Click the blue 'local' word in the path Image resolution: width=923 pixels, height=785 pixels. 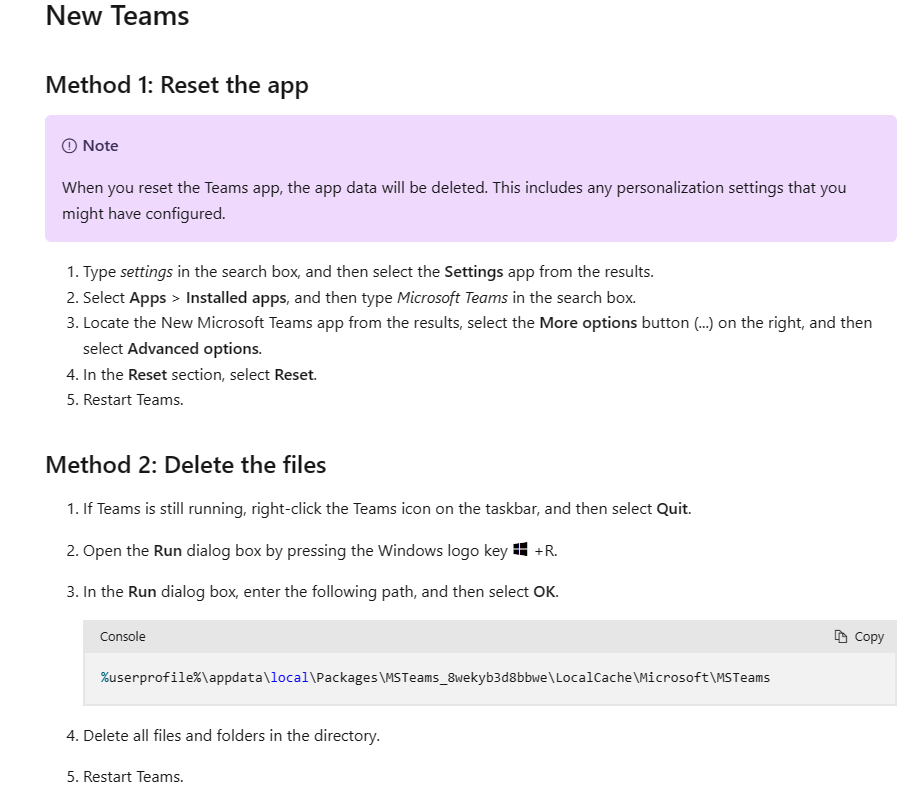coord(290,678)
